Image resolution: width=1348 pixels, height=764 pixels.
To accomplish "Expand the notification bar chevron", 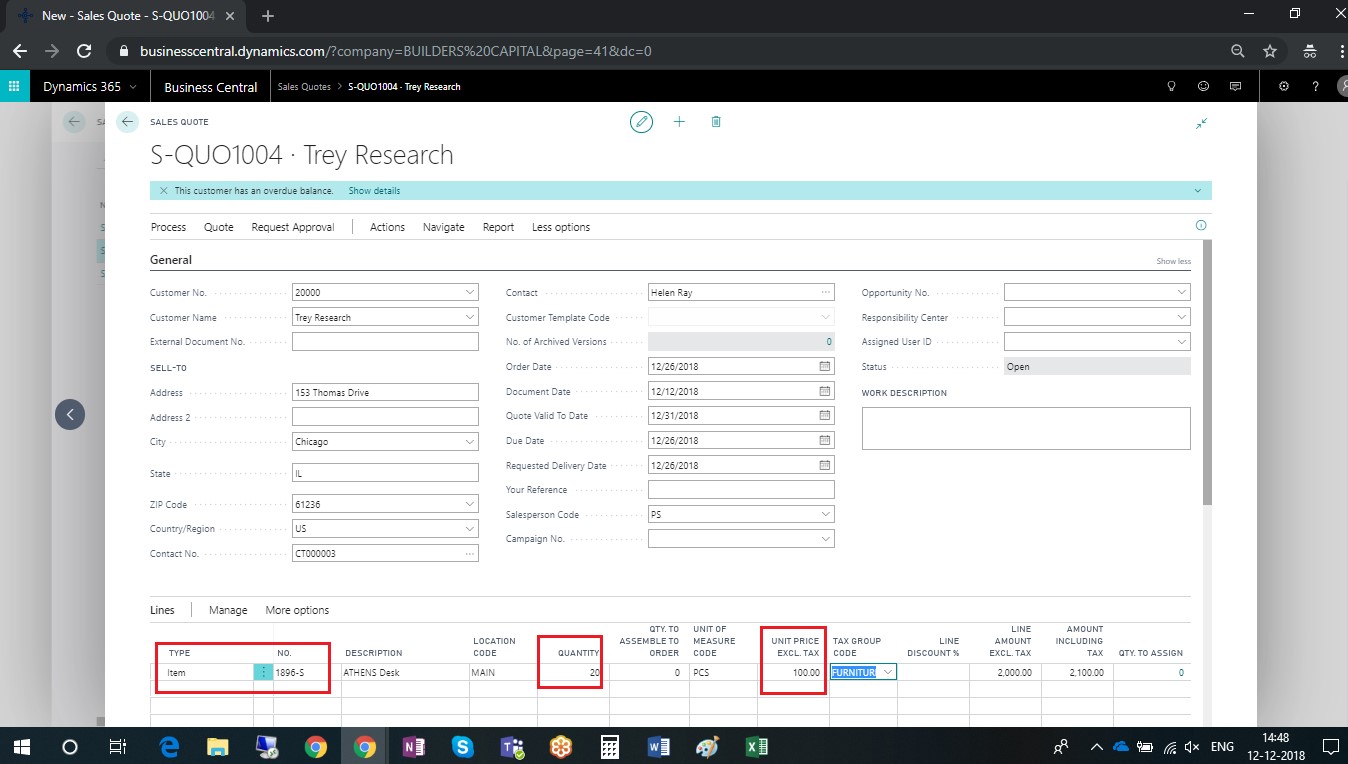I will (1198, 190).
